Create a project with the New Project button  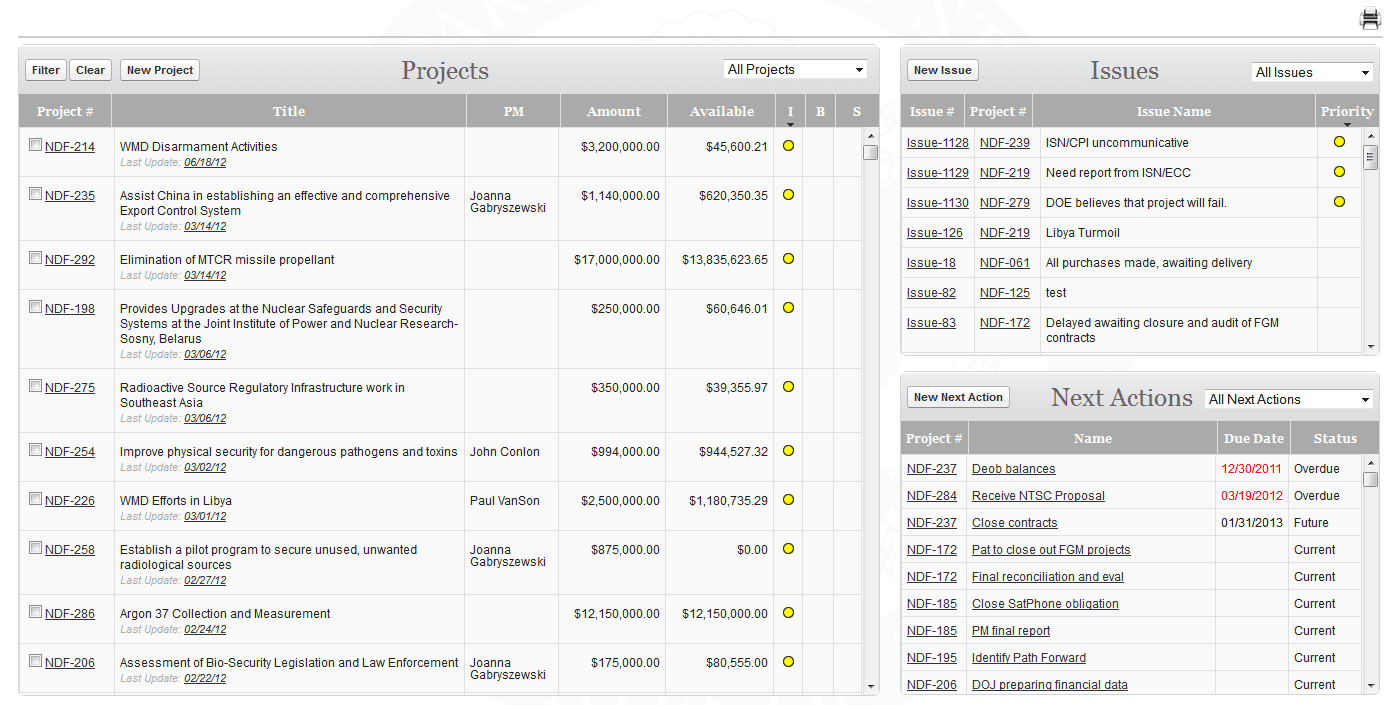click(x=159, y=70)
